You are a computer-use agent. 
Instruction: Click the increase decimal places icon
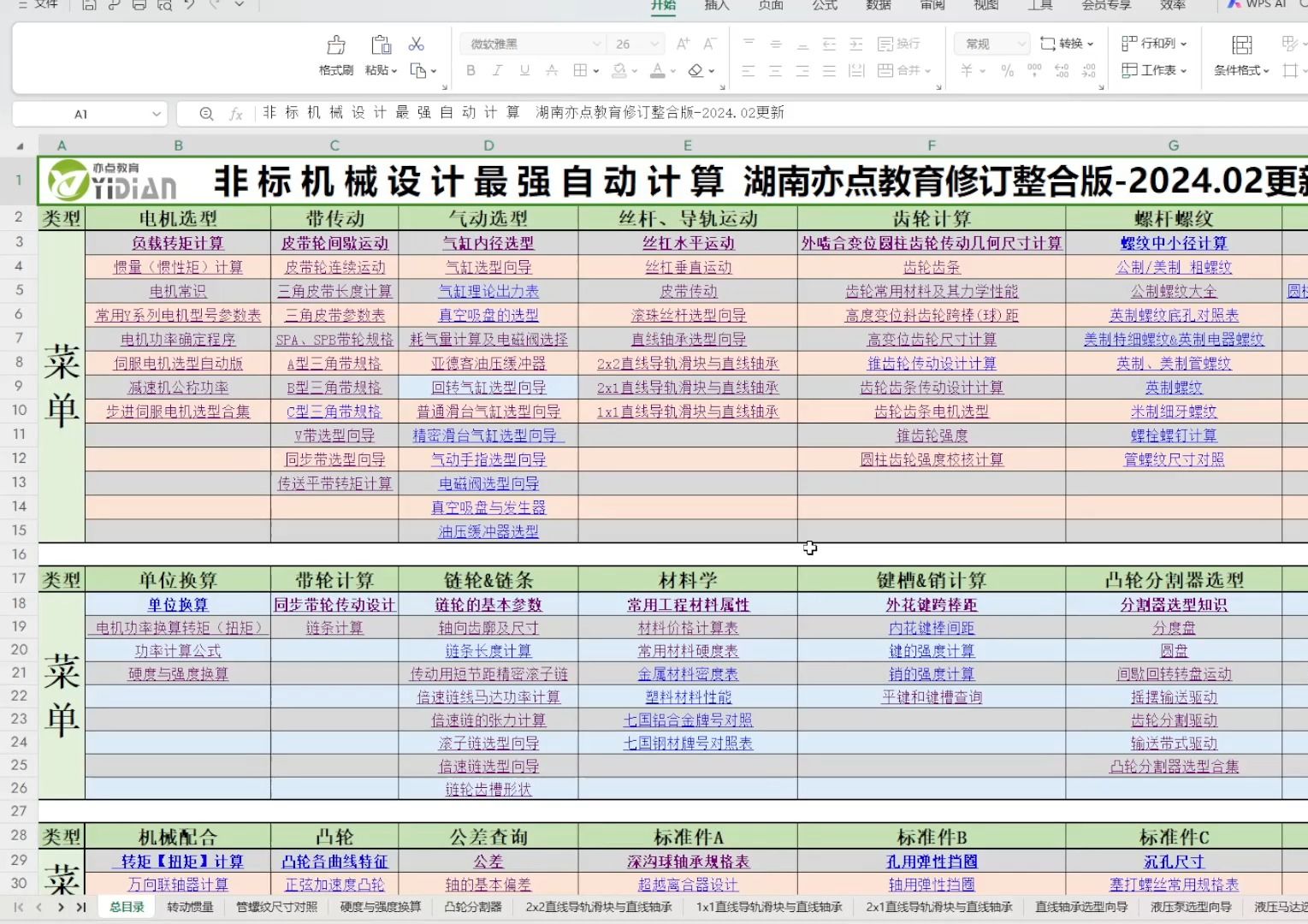click(x=1062, y=71)
